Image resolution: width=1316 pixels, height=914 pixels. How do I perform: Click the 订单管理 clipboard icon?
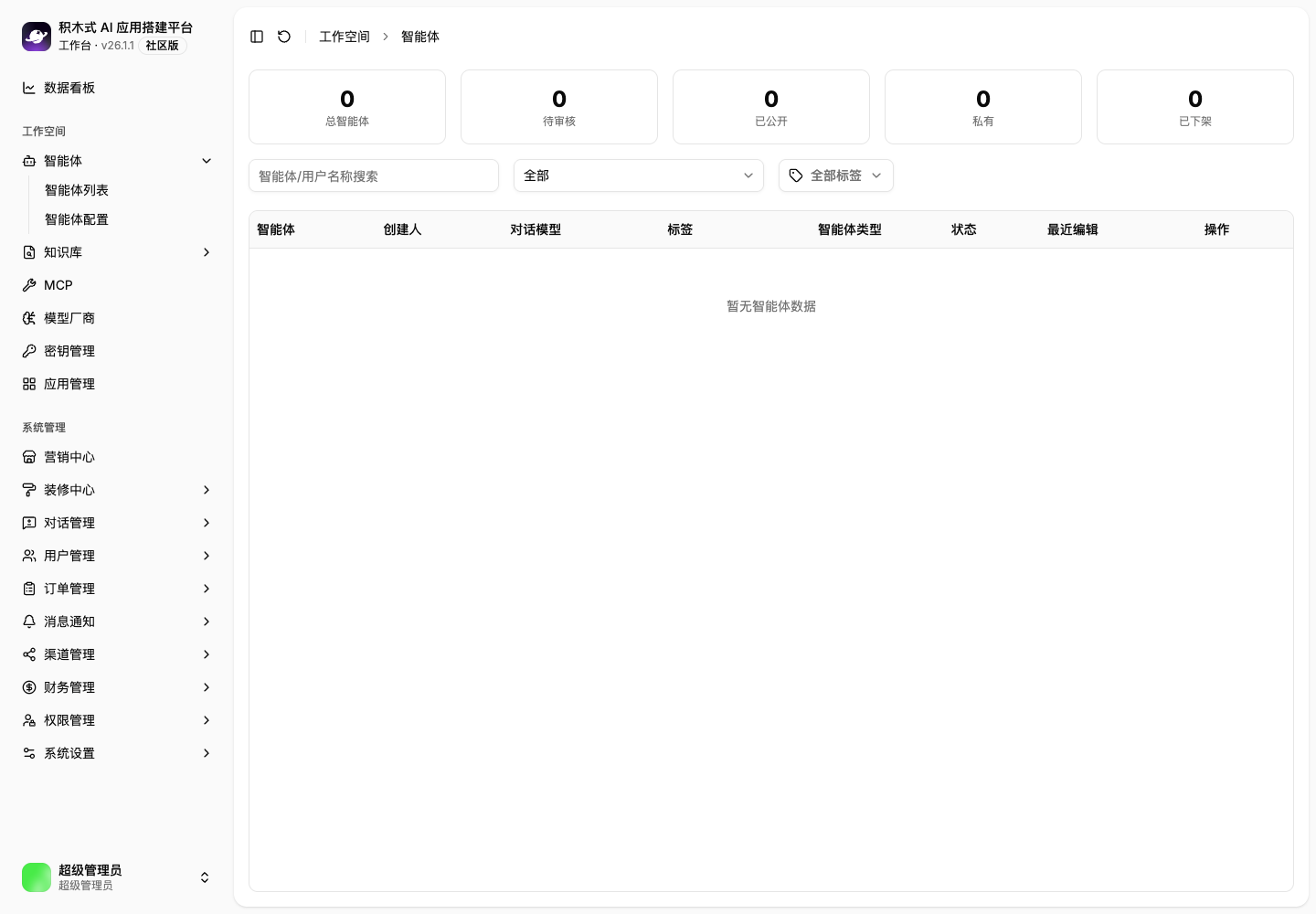pos(29,589)
